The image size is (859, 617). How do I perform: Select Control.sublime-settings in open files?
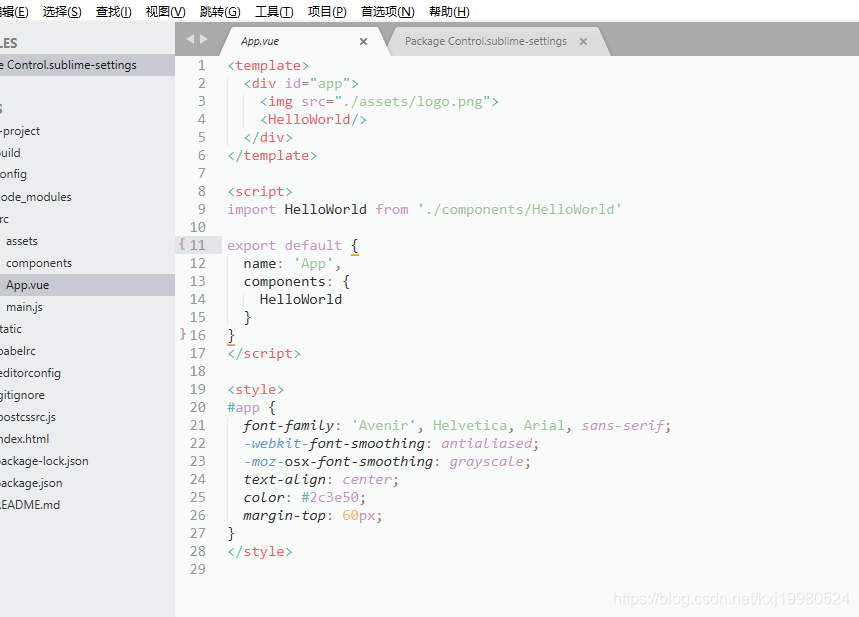87,65
